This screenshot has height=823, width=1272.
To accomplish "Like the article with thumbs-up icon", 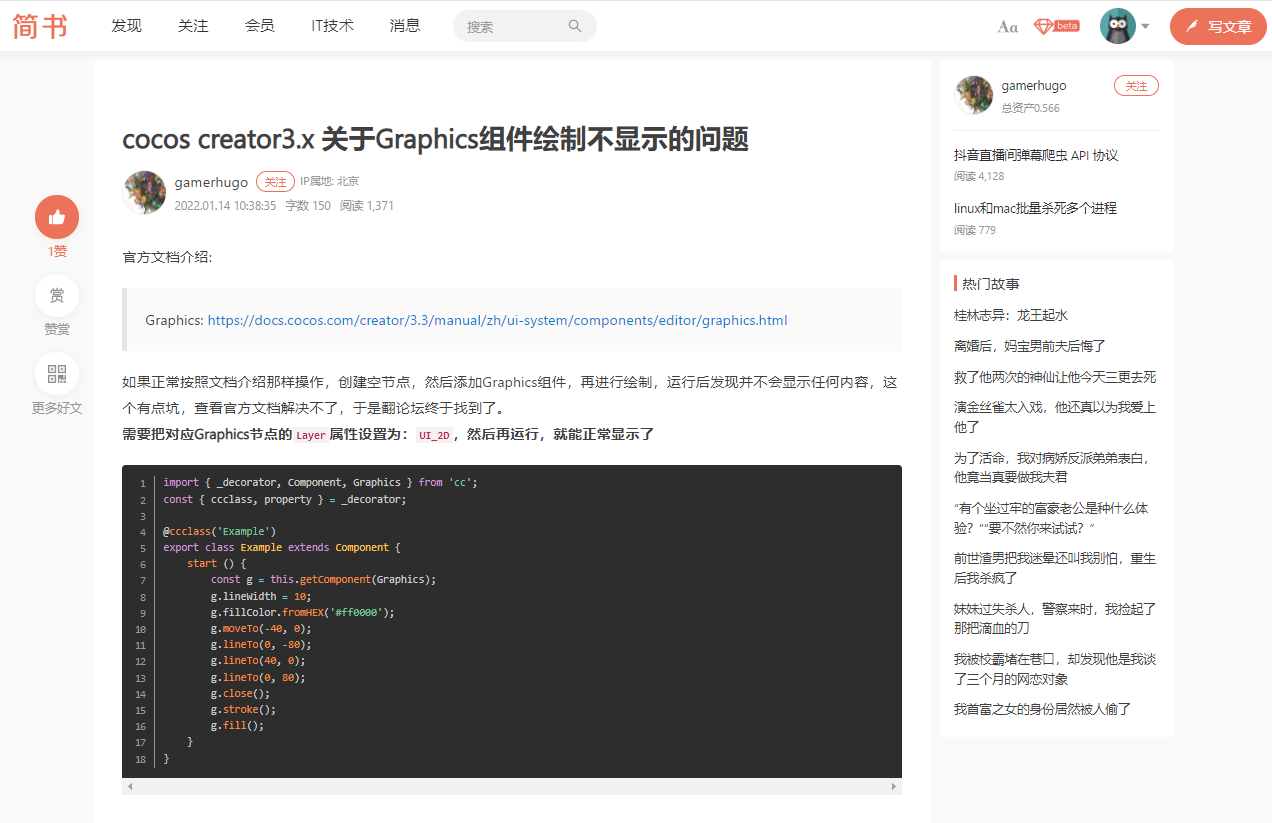I will tap(57, 216).
